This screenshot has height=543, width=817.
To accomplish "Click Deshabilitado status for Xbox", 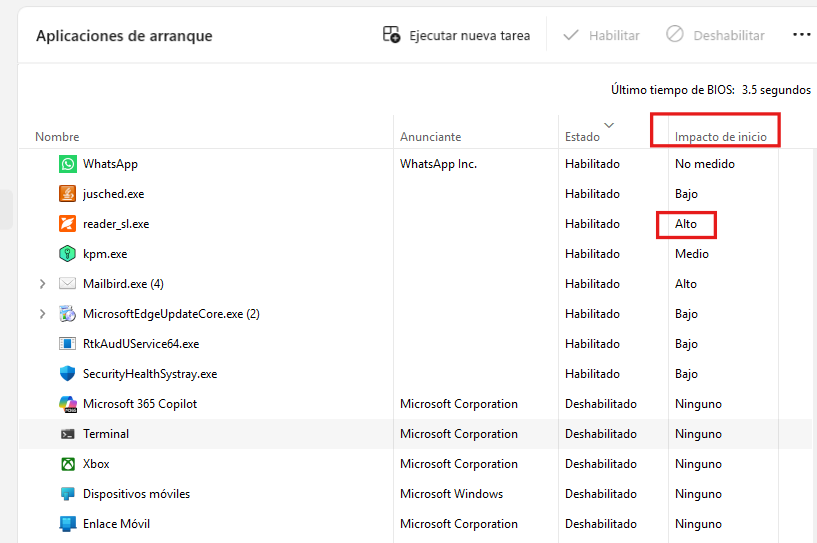I will [601, 464].
